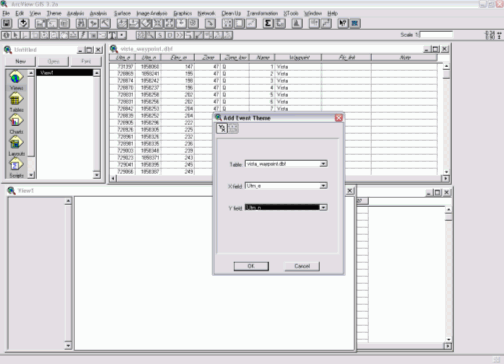This screenshot has height=364, width=504.
Task: Cancel the Add Event Theme dialog
Action: coord(302,266)
